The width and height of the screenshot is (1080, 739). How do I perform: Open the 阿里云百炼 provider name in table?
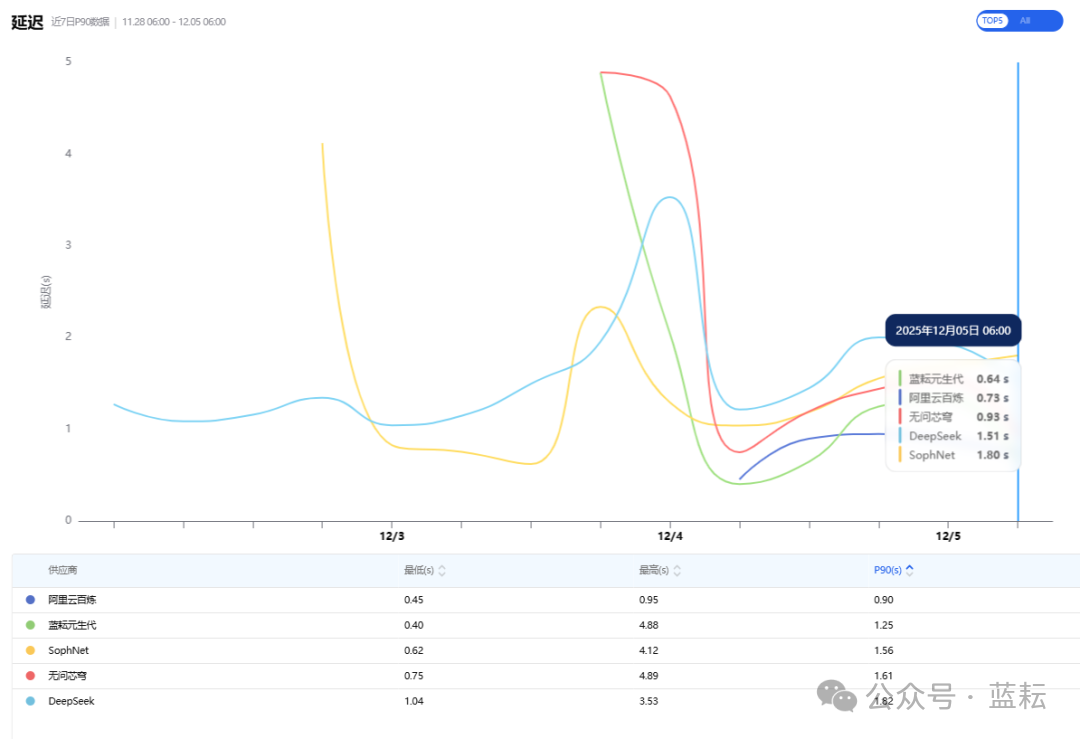(72, 600)
